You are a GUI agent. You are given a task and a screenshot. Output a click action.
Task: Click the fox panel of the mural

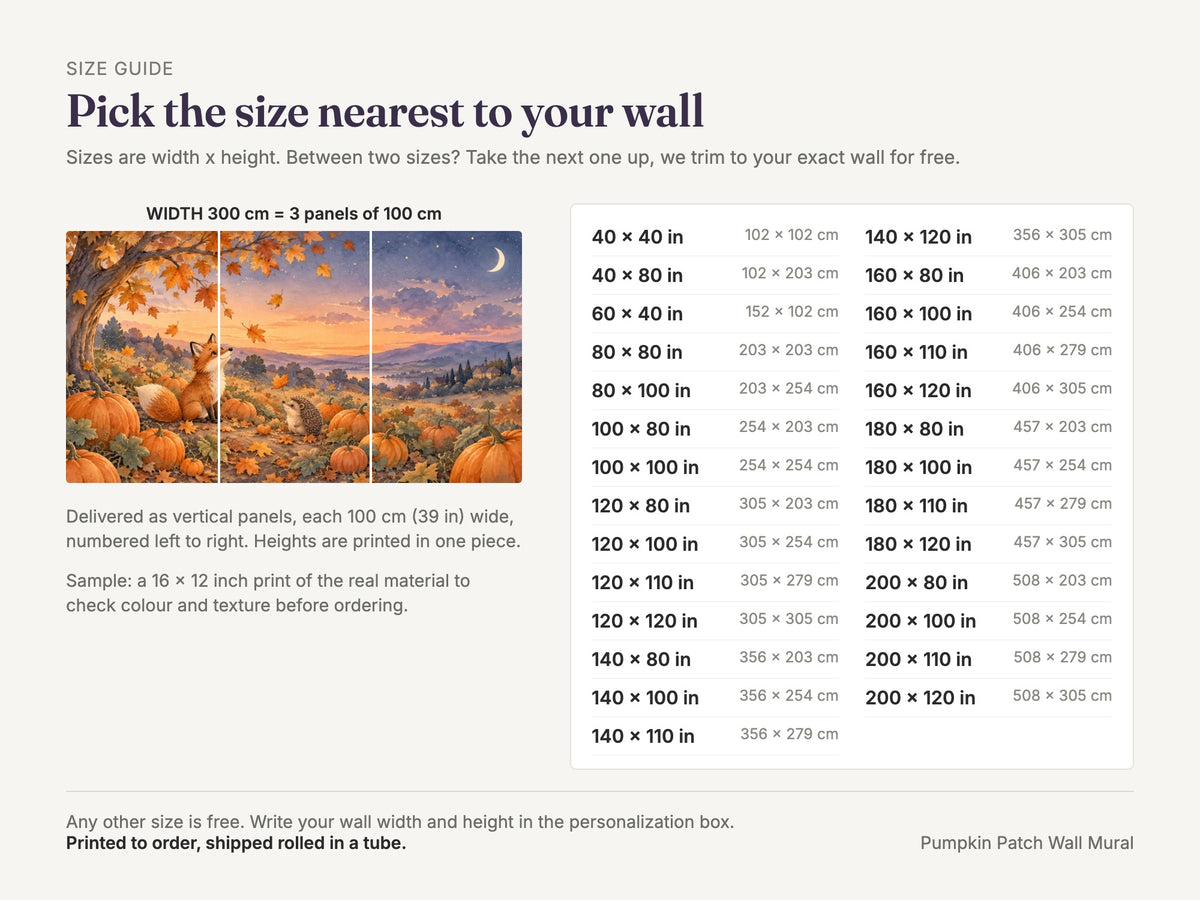(x=142, y=357)
